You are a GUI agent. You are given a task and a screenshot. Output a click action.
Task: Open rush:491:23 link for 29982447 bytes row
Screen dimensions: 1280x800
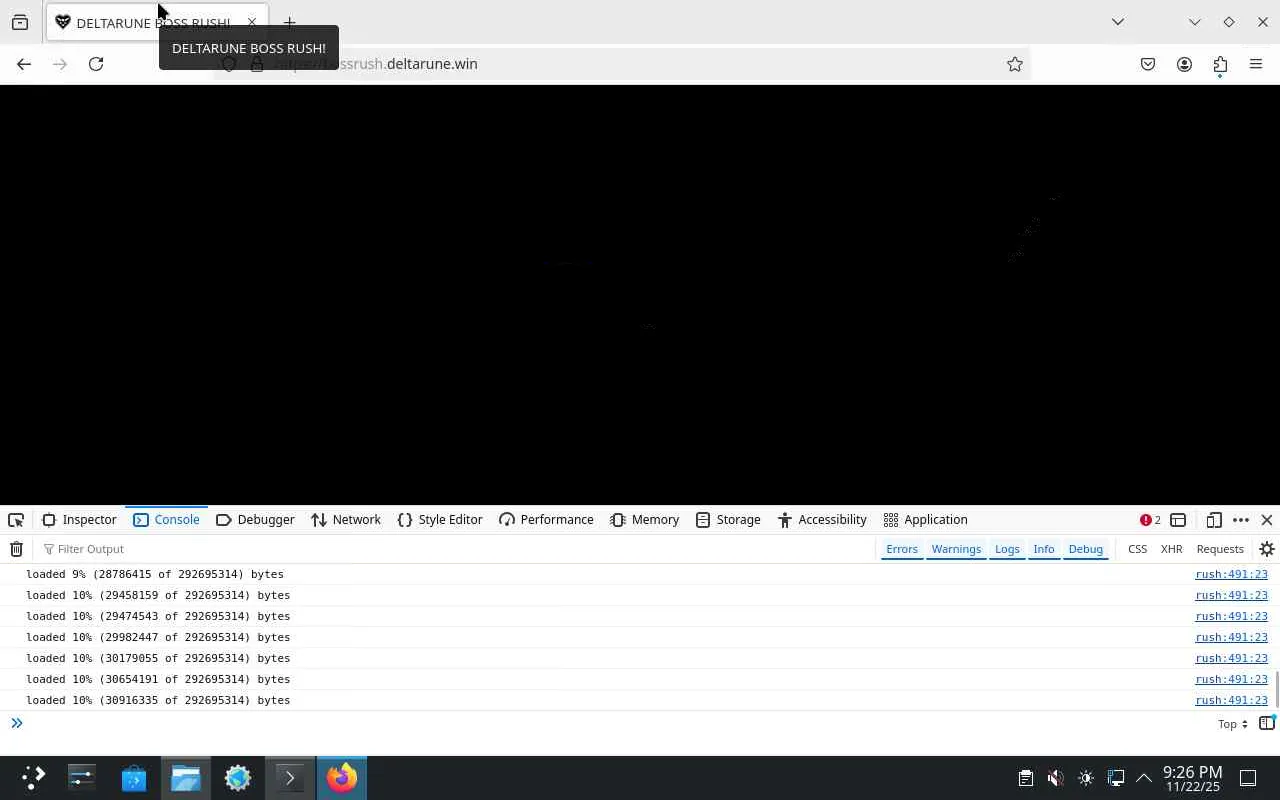pyautogui.click(x=1231, y=637)
